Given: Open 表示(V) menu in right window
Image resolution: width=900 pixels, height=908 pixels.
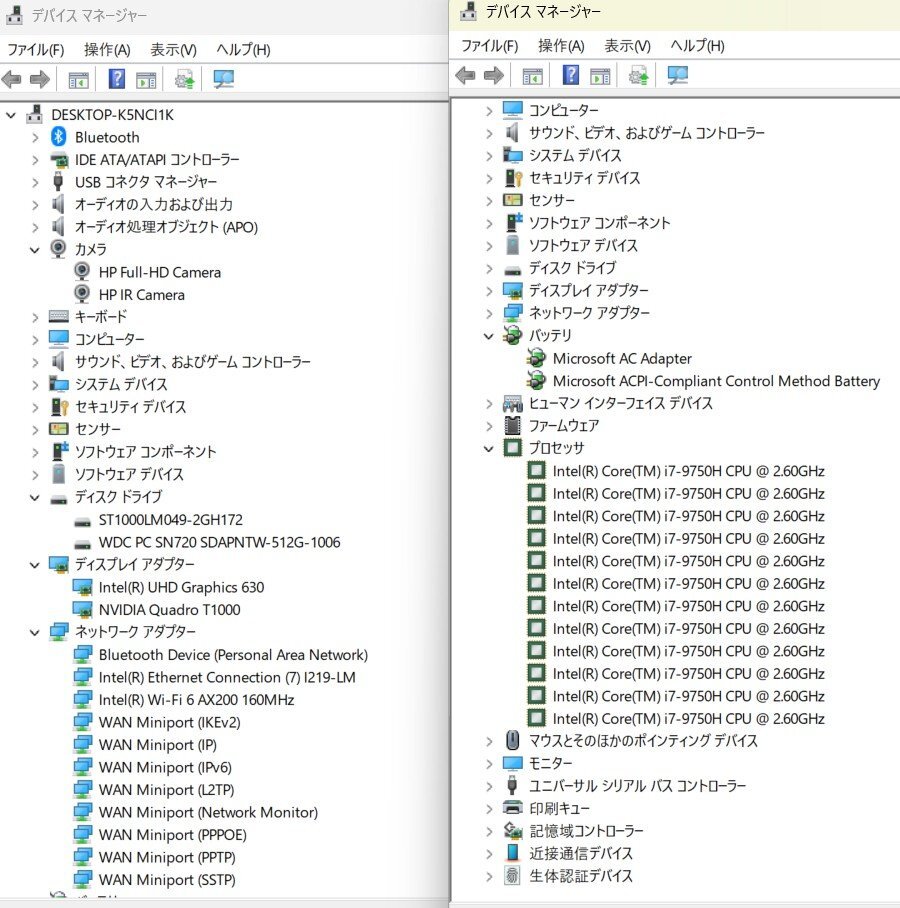Looking at the screenshot, I should pos(627,46).
